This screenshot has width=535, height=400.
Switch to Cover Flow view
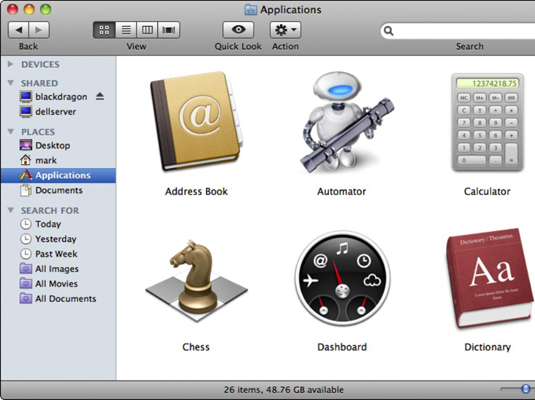point(169,30)
